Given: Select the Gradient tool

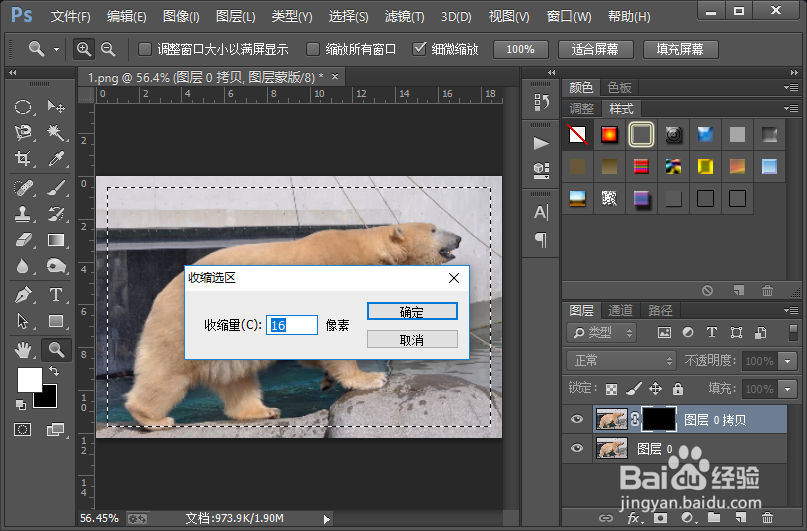Looking at the screenshot, I should 56,240.
